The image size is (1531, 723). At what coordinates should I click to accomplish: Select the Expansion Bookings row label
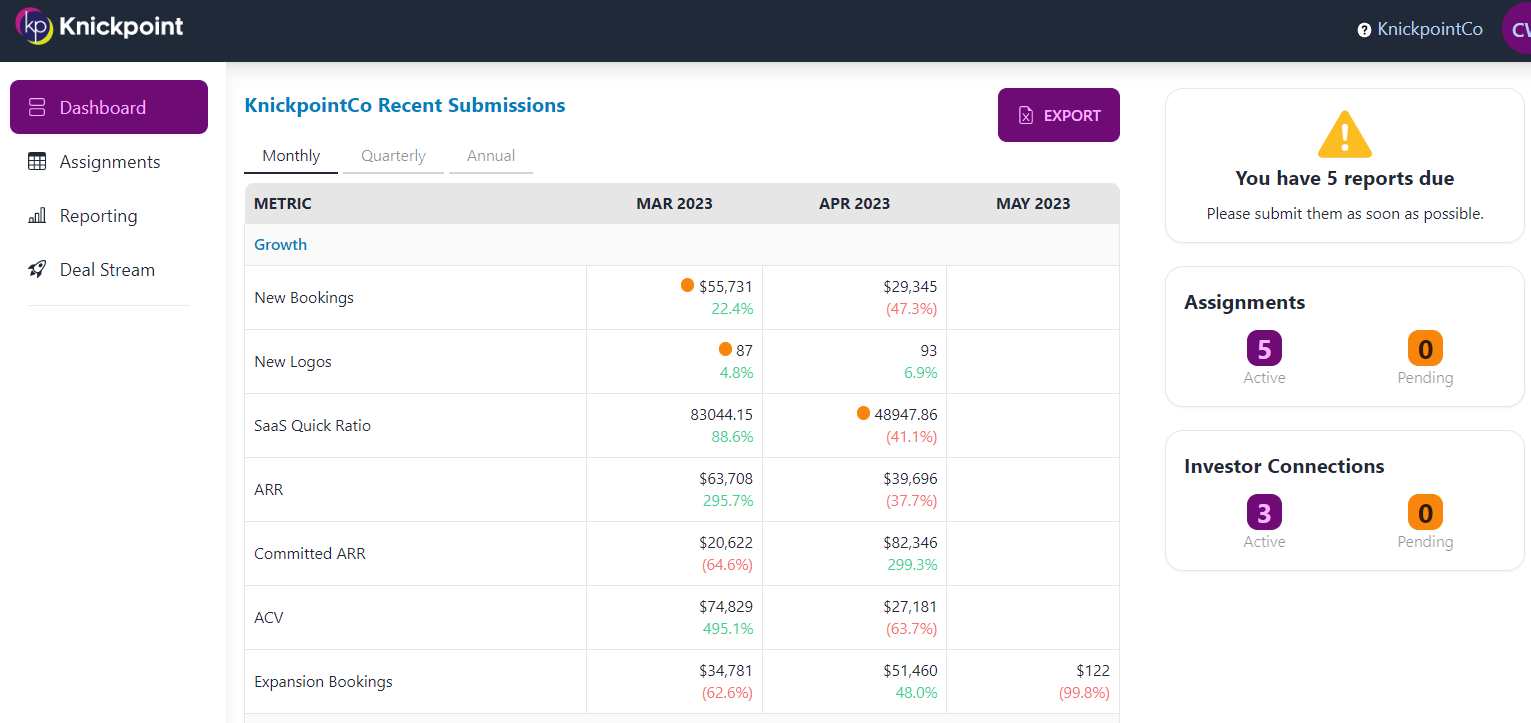[323, 681]
